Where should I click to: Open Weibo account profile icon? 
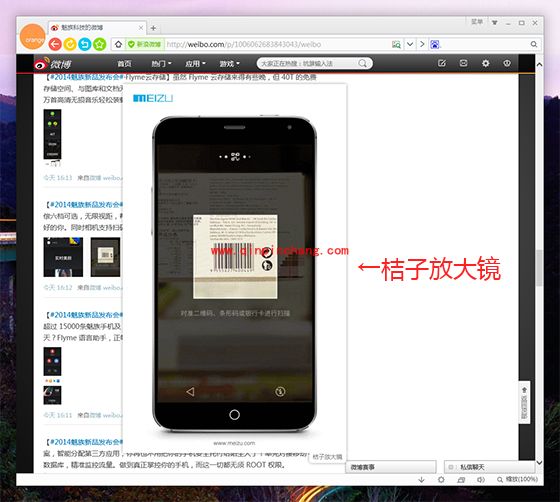pyautogui.click(x=507, y=63)
